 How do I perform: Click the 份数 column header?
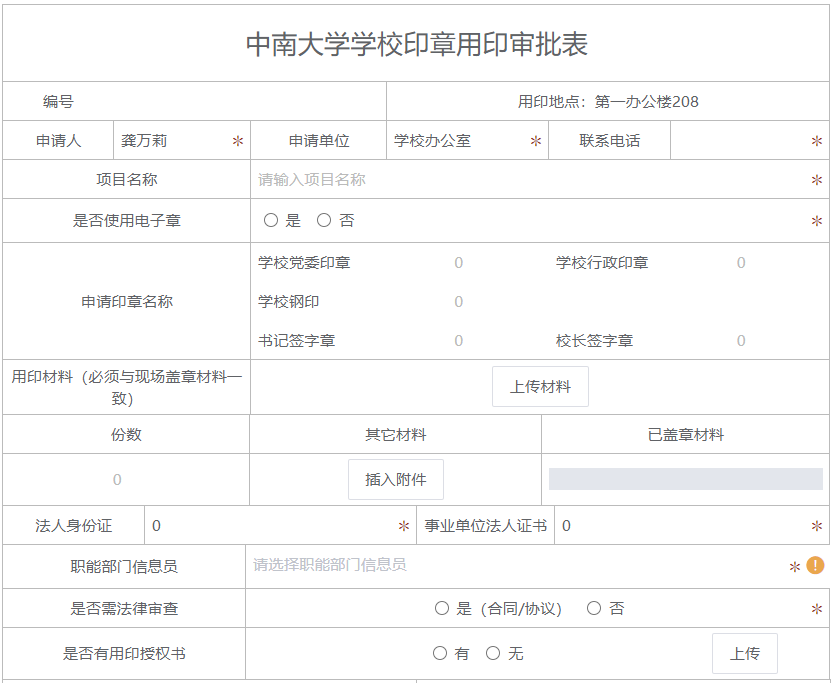[126, 435]
